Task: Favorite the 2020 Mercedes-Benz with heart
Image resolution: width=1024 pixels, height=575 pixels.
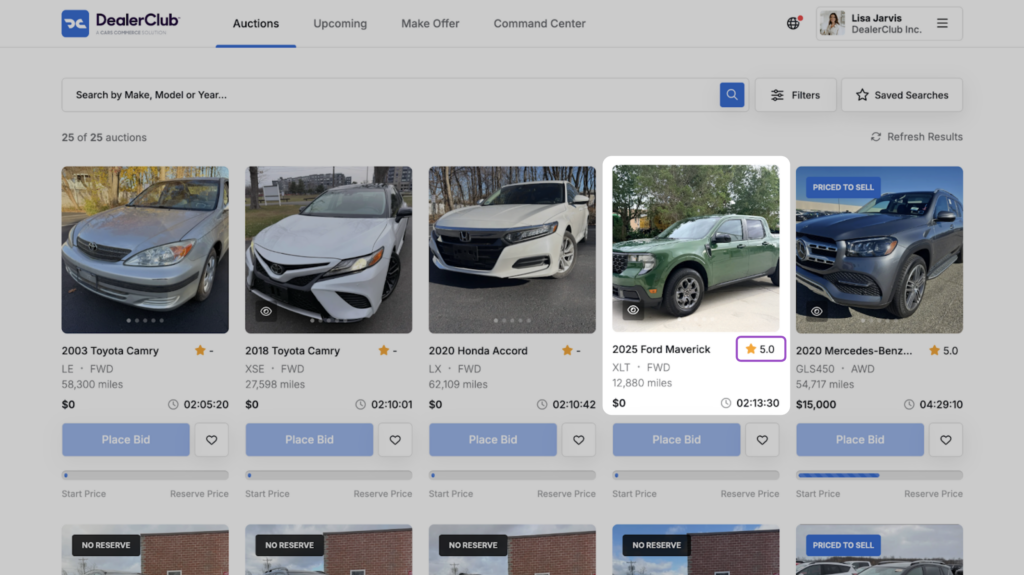Action: click(x=946, y=440)
